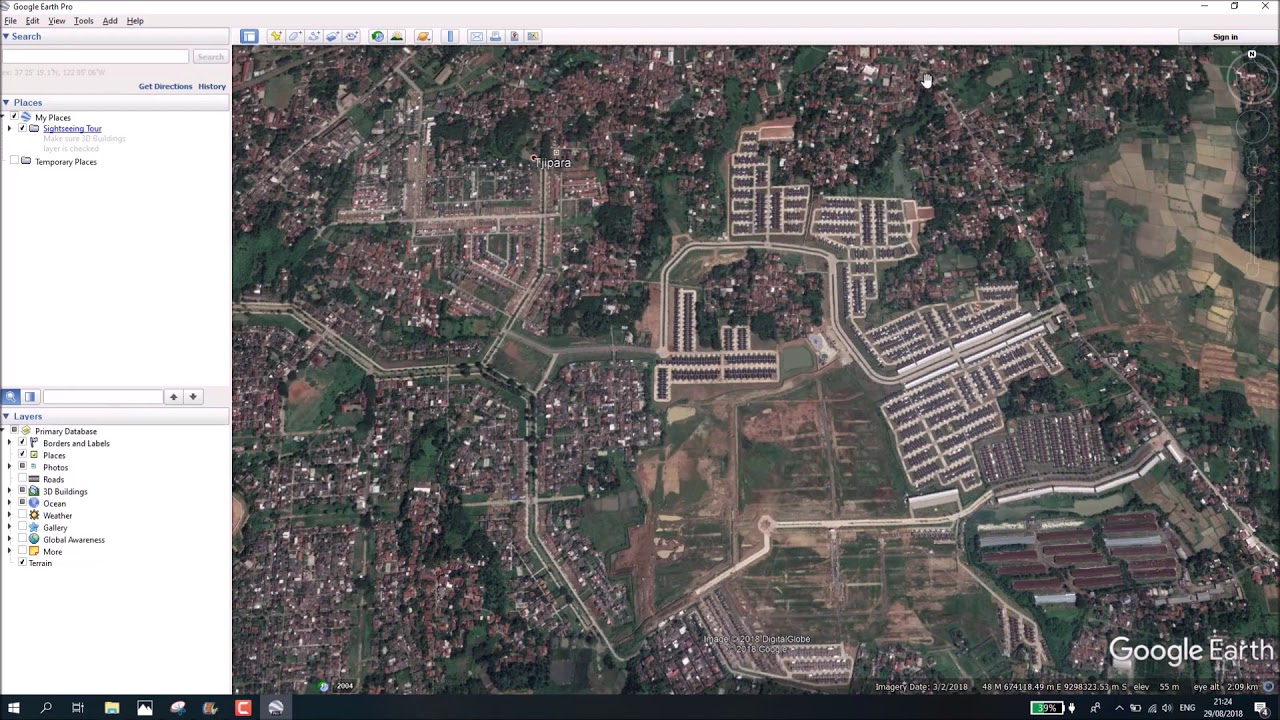1280x720 pixels.
Task: Click the search magnifier icon in Places panel
Action: (11, 397)
